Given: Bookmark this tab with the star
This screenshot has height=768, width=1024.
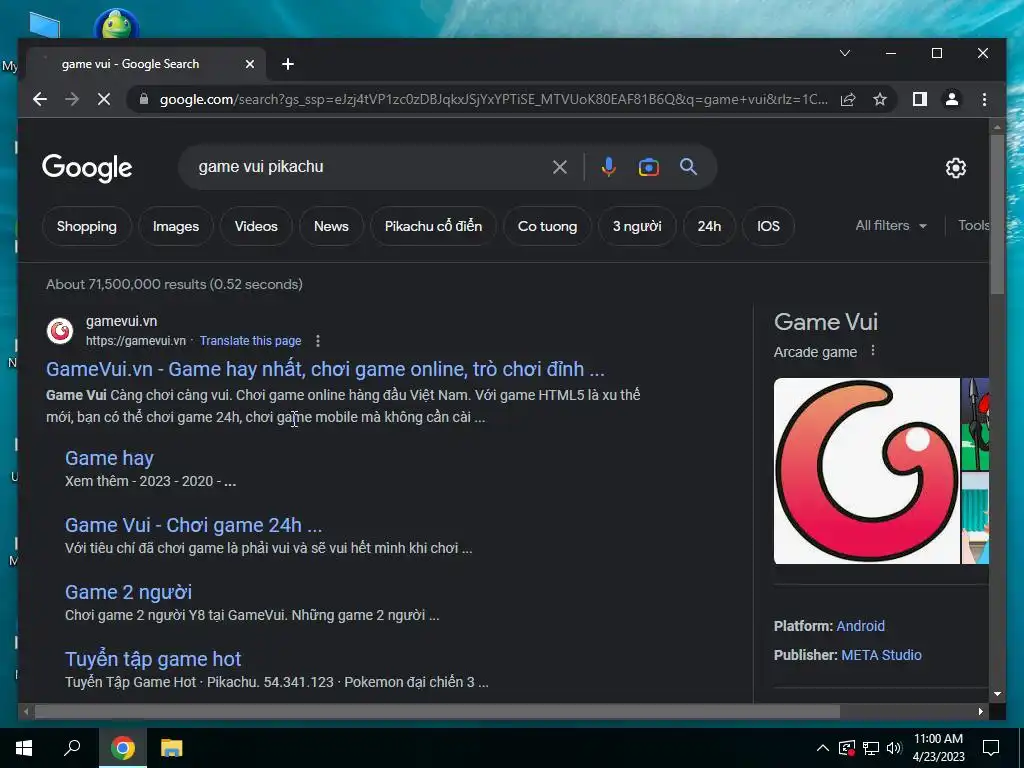Looking at the screenshot, I should (880, 99).
